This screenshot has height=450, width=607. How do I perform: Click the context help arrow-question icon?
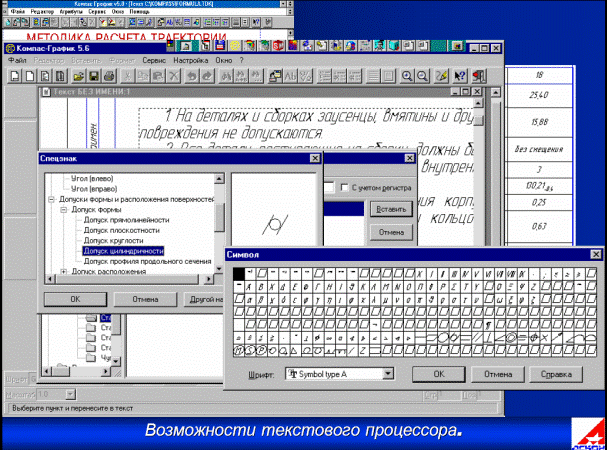click(x=460, y=76)
